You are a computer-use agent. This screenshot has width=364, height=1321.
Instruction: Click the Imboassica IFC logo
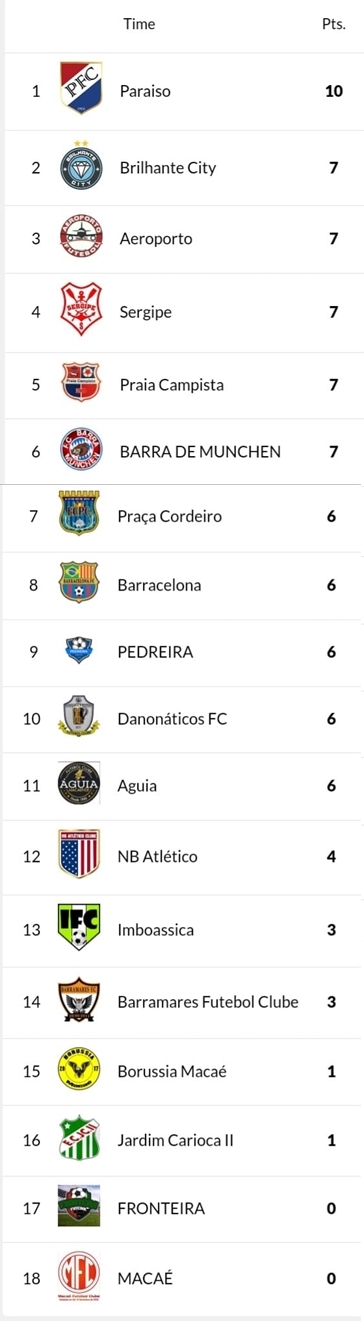coord(79,929)
